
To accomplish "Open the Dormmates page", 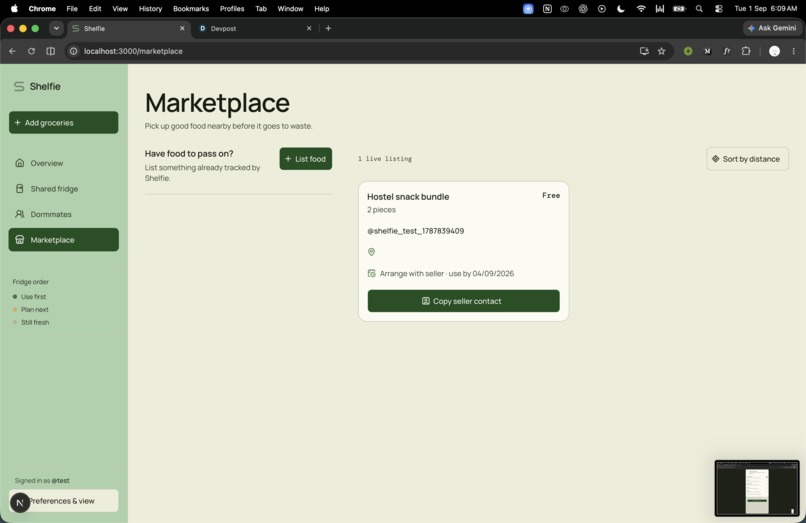I will [x=64, y=214].
